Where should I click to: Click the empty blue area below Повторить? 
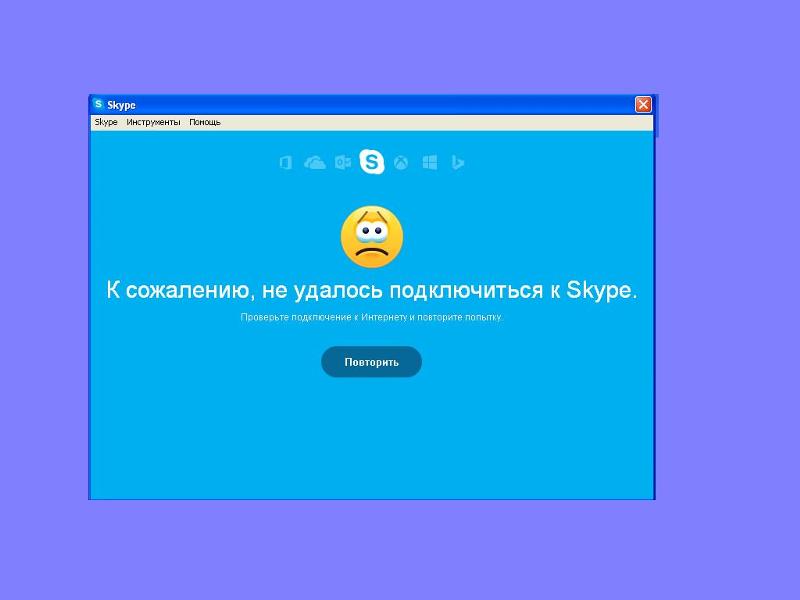click(371, 440)
